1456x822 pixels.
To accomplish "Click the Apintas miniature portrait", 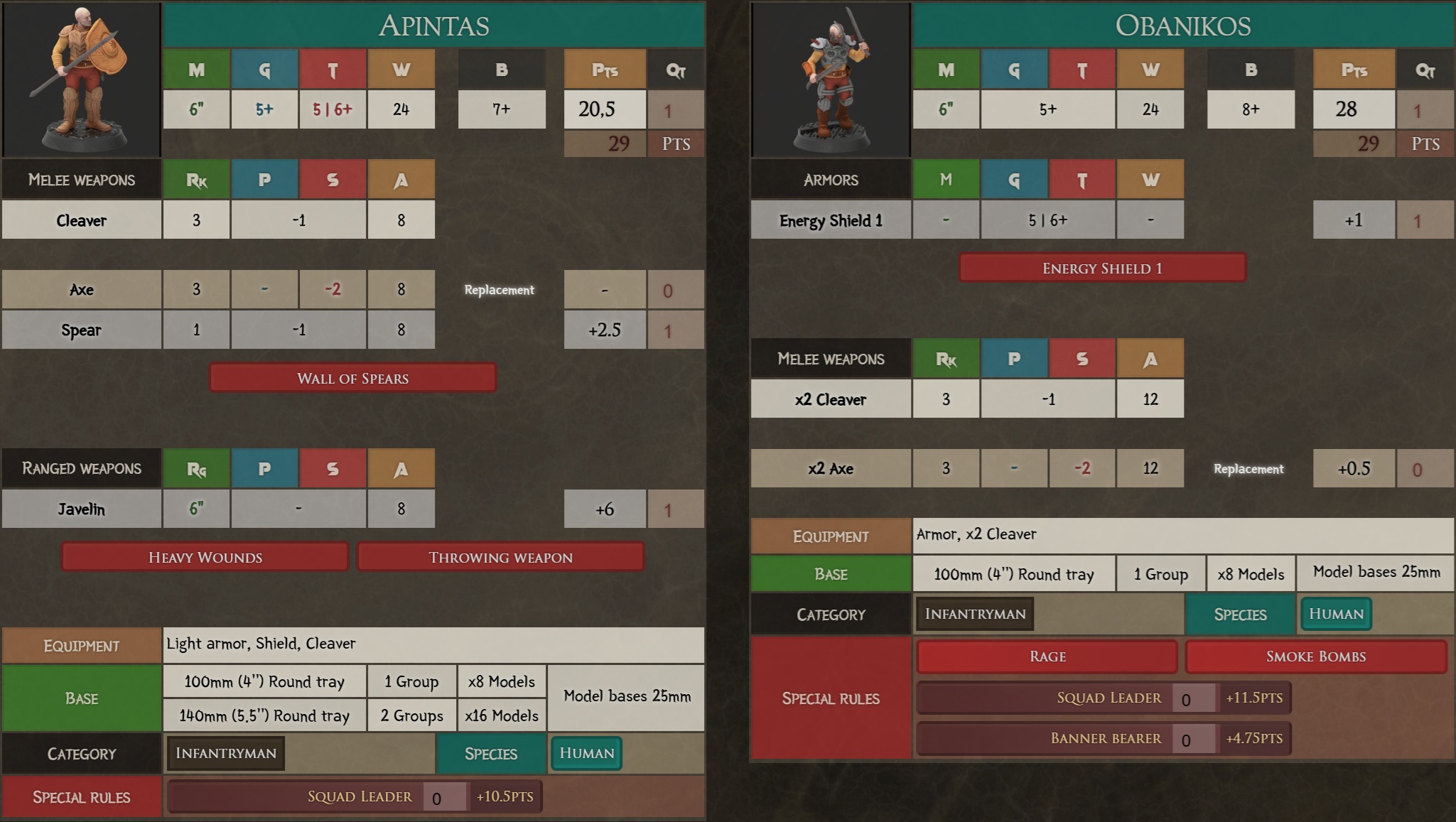I will coord(82,79).
